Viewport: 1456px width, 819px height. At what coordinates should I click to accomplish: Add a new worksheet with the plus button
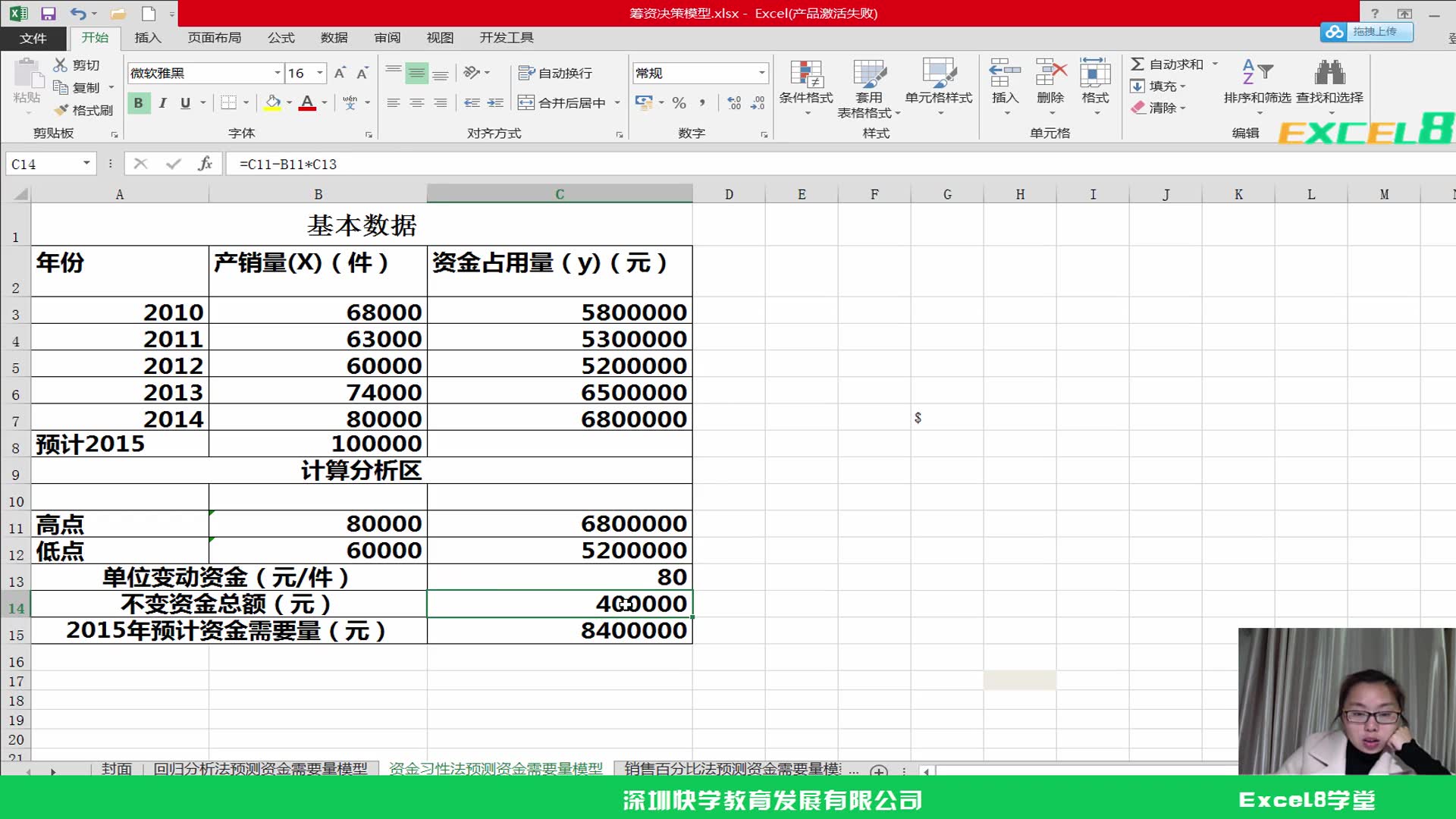click(878, 770)
